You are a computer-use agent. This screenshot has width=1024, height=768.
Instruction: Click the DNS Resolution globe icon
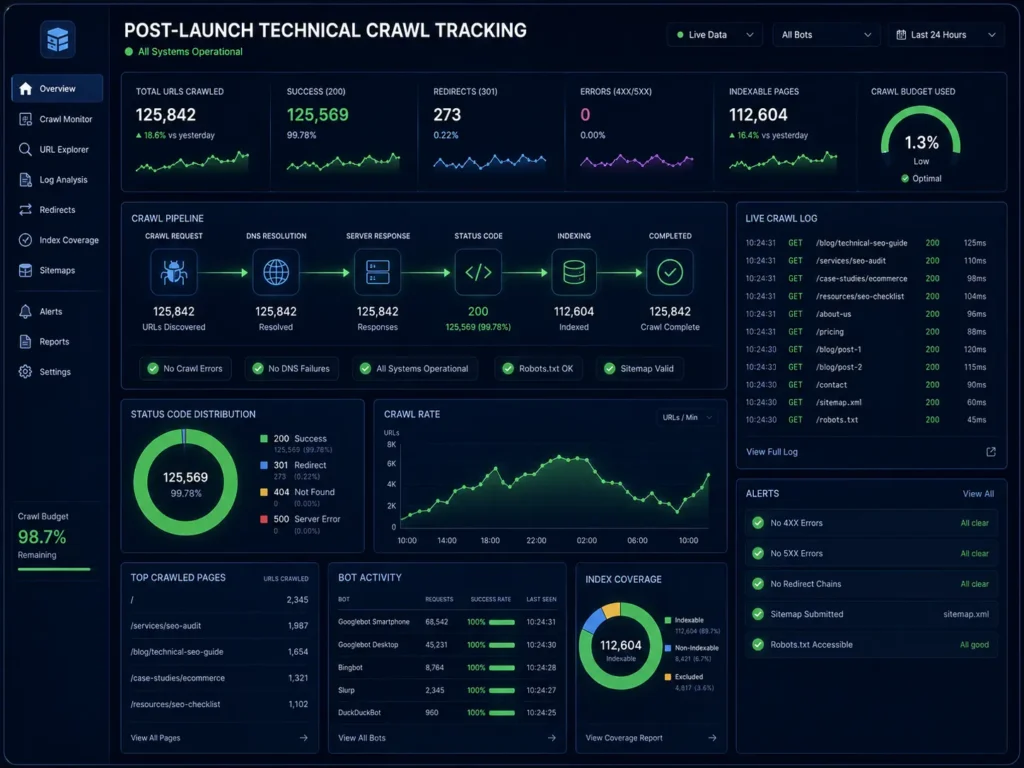(276, 272)
